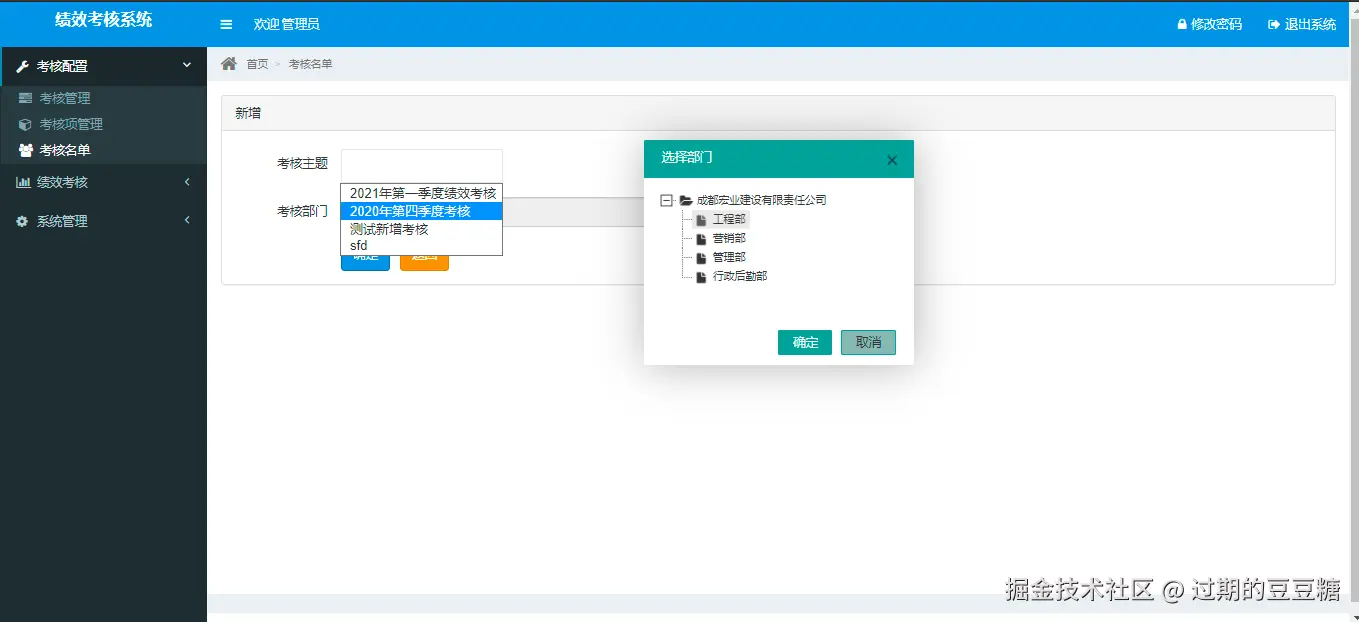Viewport: 1359px width, 622px height.
Task: Click the file icon next to 工程部
Action: click(701, 219)
